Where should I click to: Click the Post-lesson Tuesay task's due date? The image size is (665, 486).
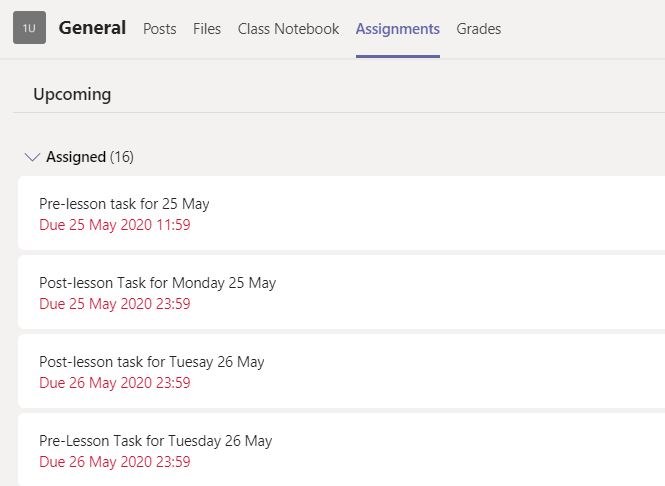(115, 383)
